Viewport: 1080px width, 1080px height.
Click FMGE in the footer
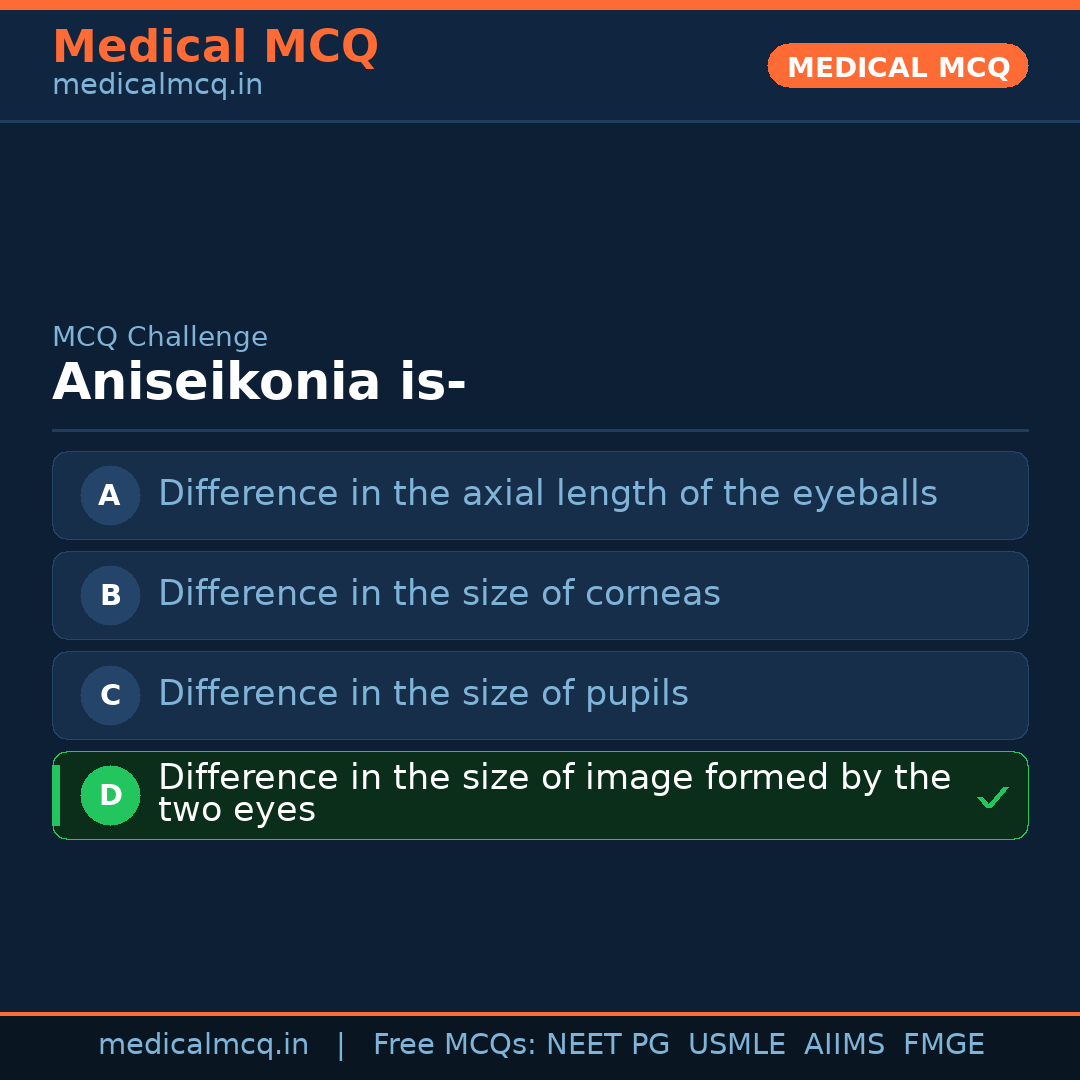tap(943, 1045)
